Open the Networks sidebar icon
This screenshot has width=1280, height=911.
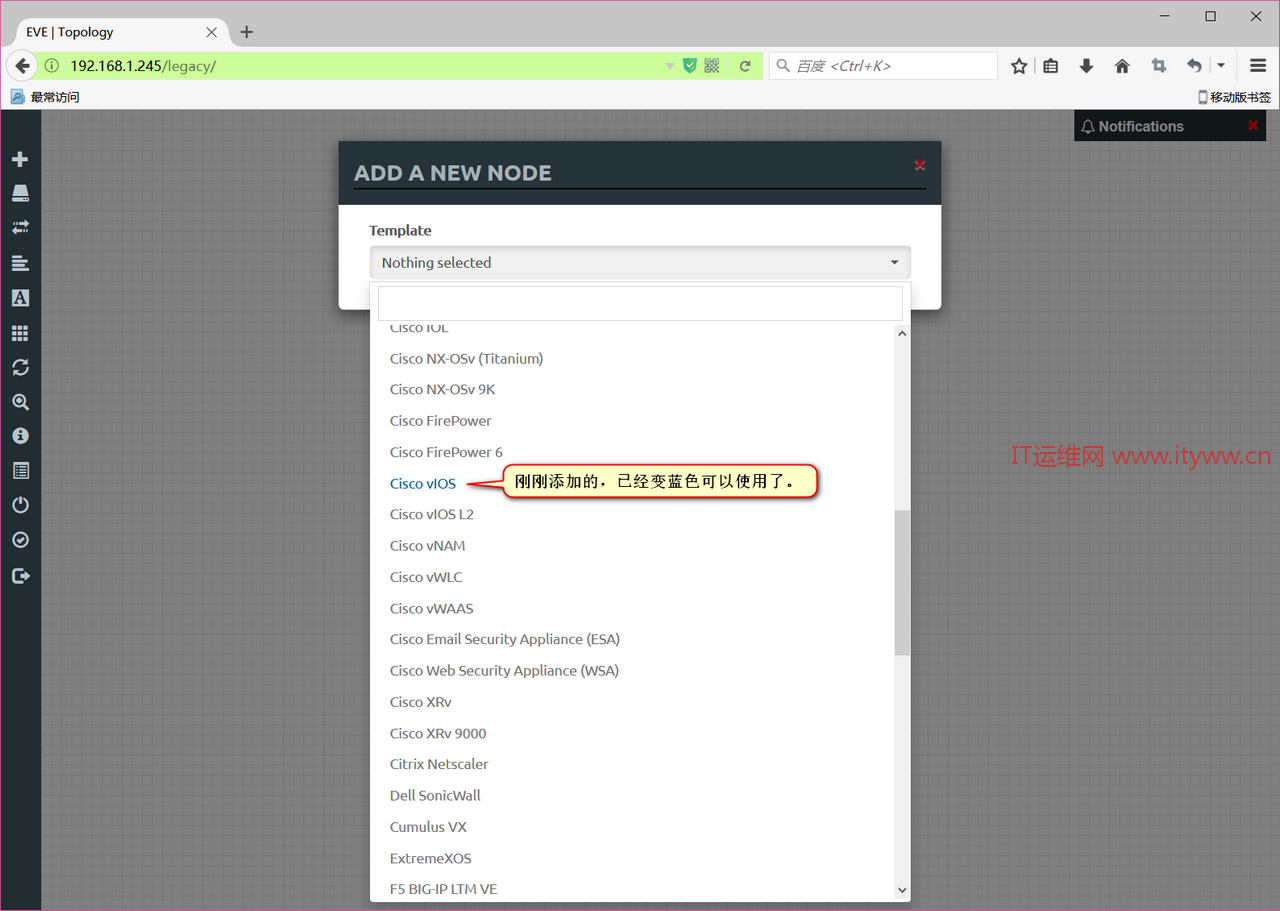click(x=20, y=228)
